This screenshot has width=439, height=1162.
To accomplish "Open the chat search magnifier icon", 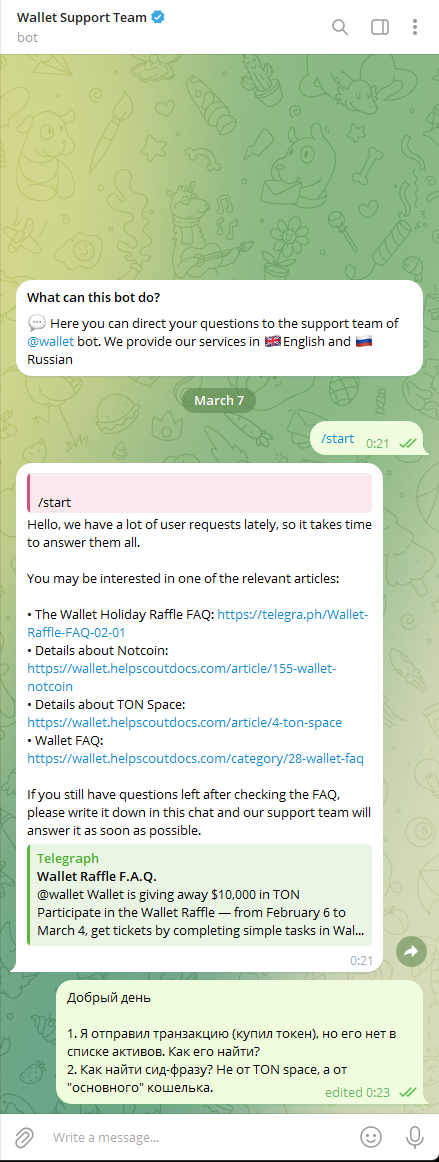I will 340,27.
